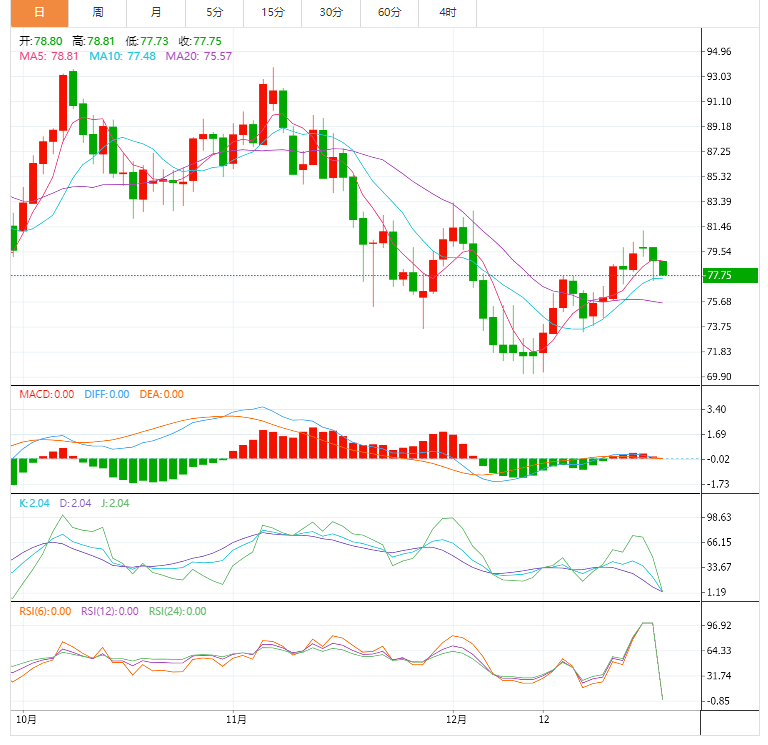
Task: Open the 30分 interval tab
Action: pos(331,13)
